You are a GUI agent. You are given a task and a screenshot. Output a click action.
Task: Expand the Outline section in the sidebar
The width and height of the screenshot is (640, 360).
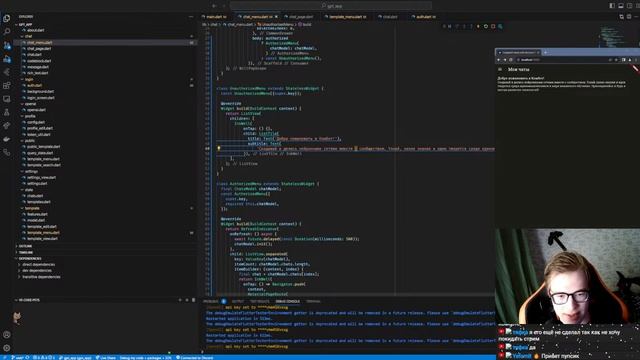25,246
